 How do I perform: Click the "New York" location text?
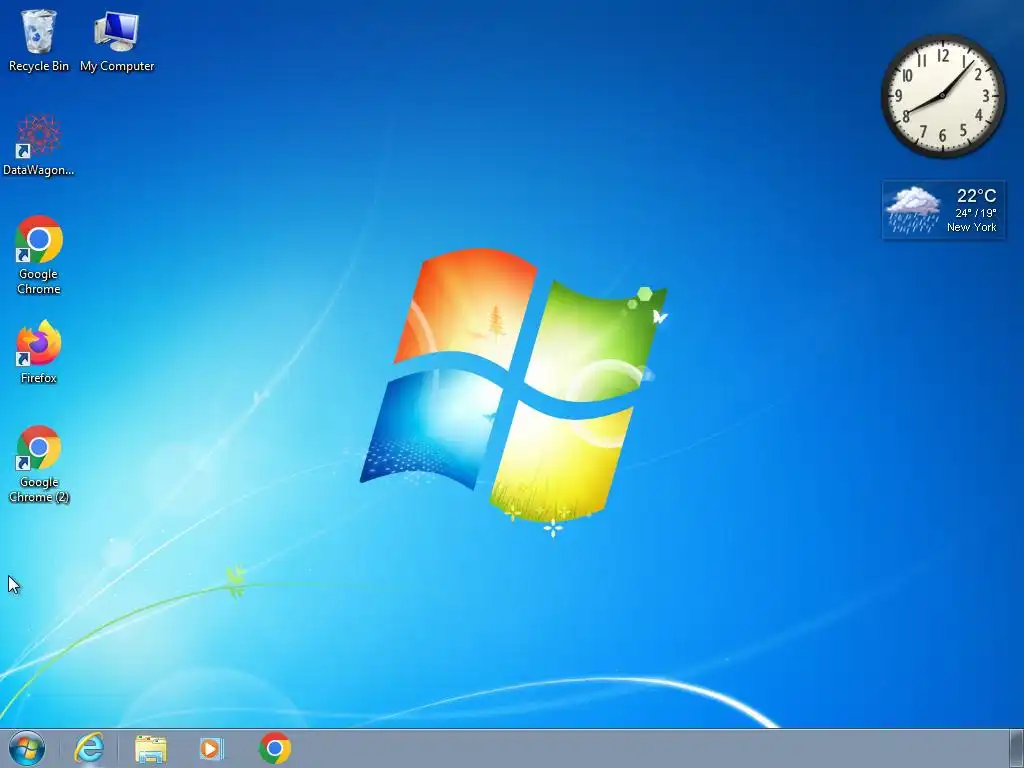[x=972, y=227]
